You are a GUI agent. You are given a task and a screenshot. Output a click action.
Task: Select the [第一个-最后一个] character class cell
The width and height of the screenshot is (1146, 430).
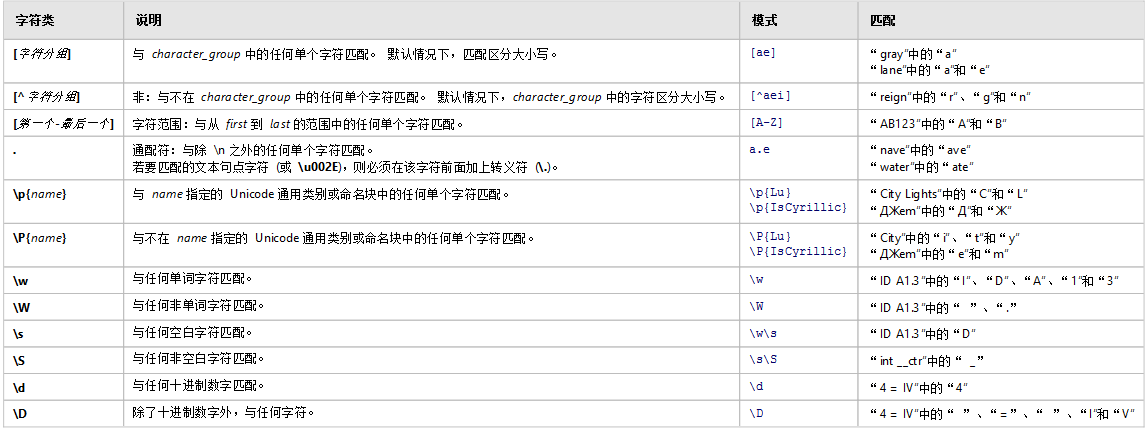tap(64, 123)
